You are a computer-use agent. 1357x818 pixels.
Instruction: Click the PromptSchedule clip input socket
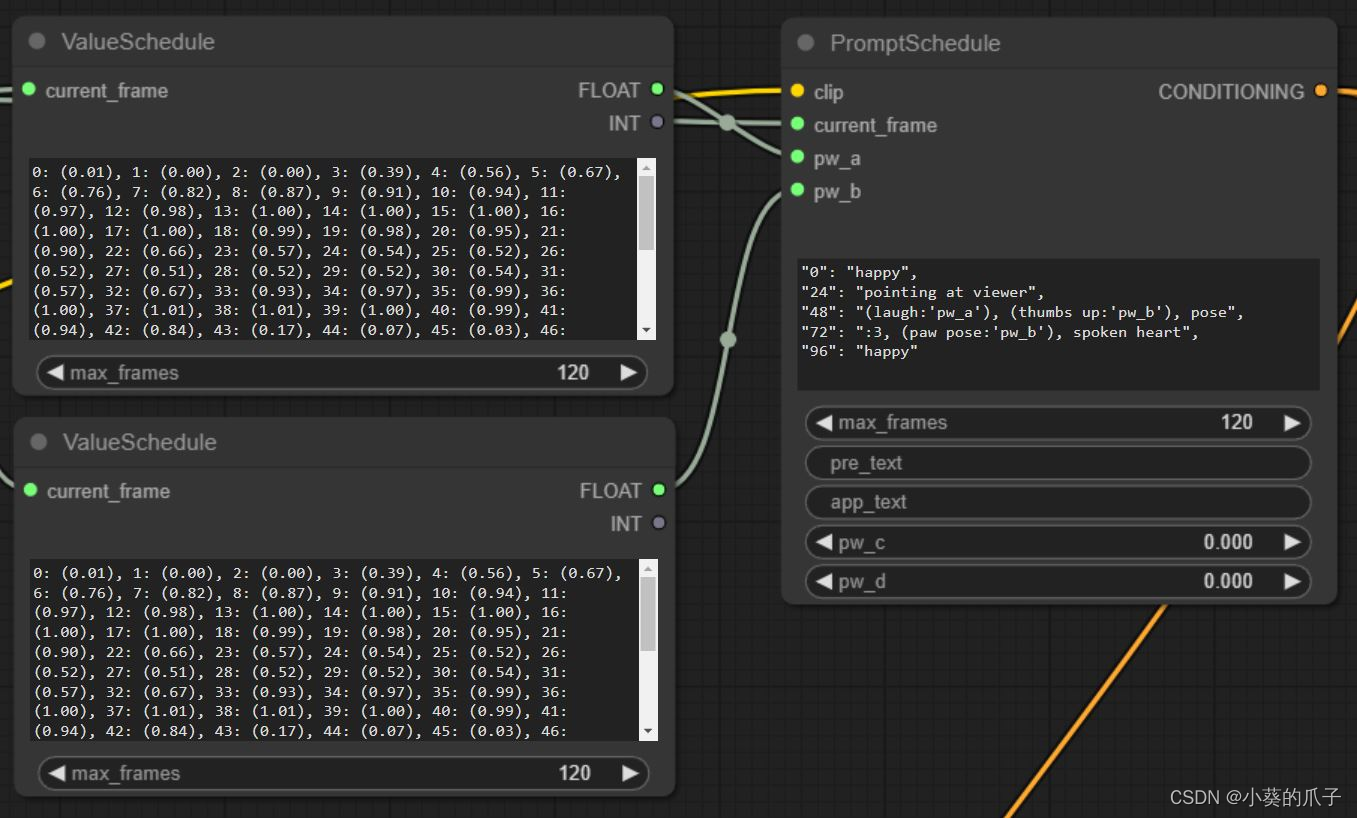point(797,91)
